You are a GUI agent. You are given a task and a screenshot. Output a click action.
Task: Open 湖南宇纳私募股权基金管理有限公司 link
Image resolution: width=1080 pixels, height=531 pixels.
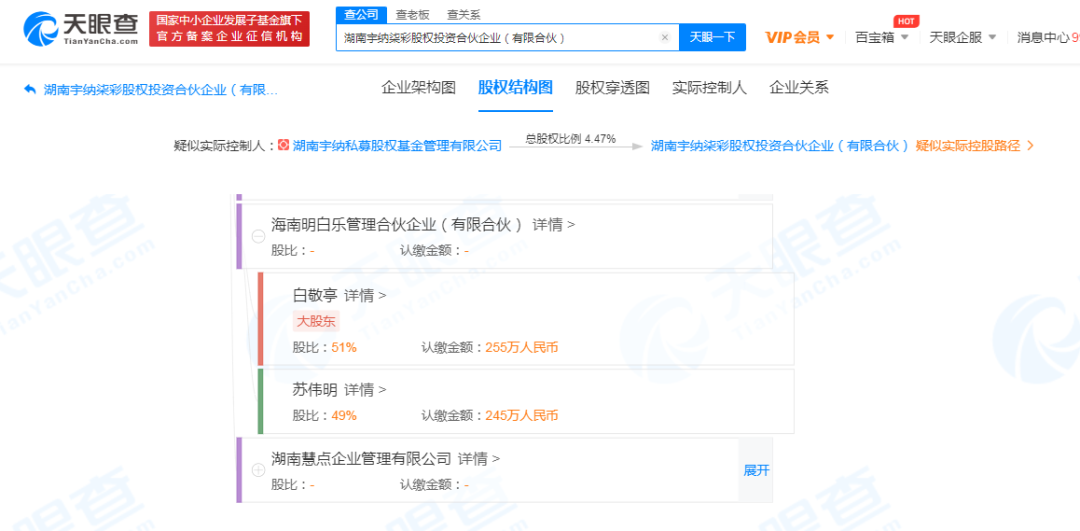tap(397, 145)
